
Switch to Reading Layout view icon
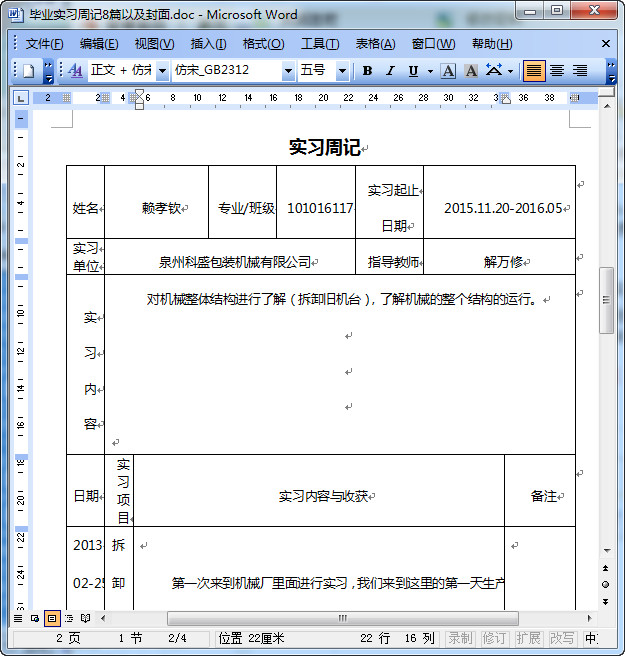coord(85,618)
